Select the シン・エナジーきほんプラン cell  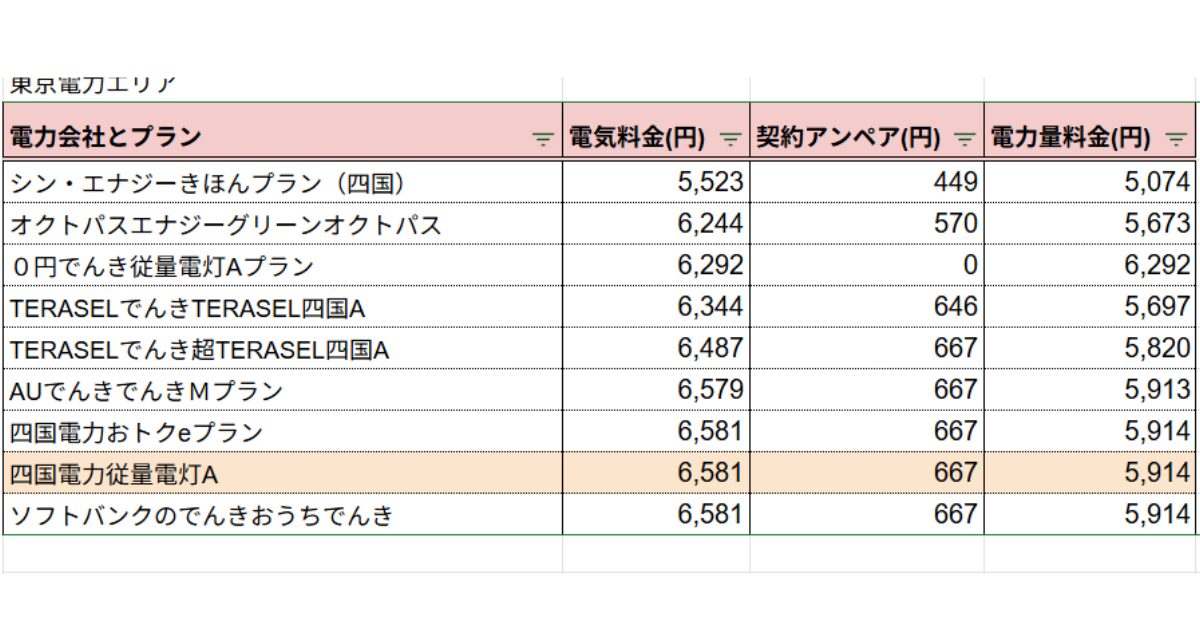[282, 182]
